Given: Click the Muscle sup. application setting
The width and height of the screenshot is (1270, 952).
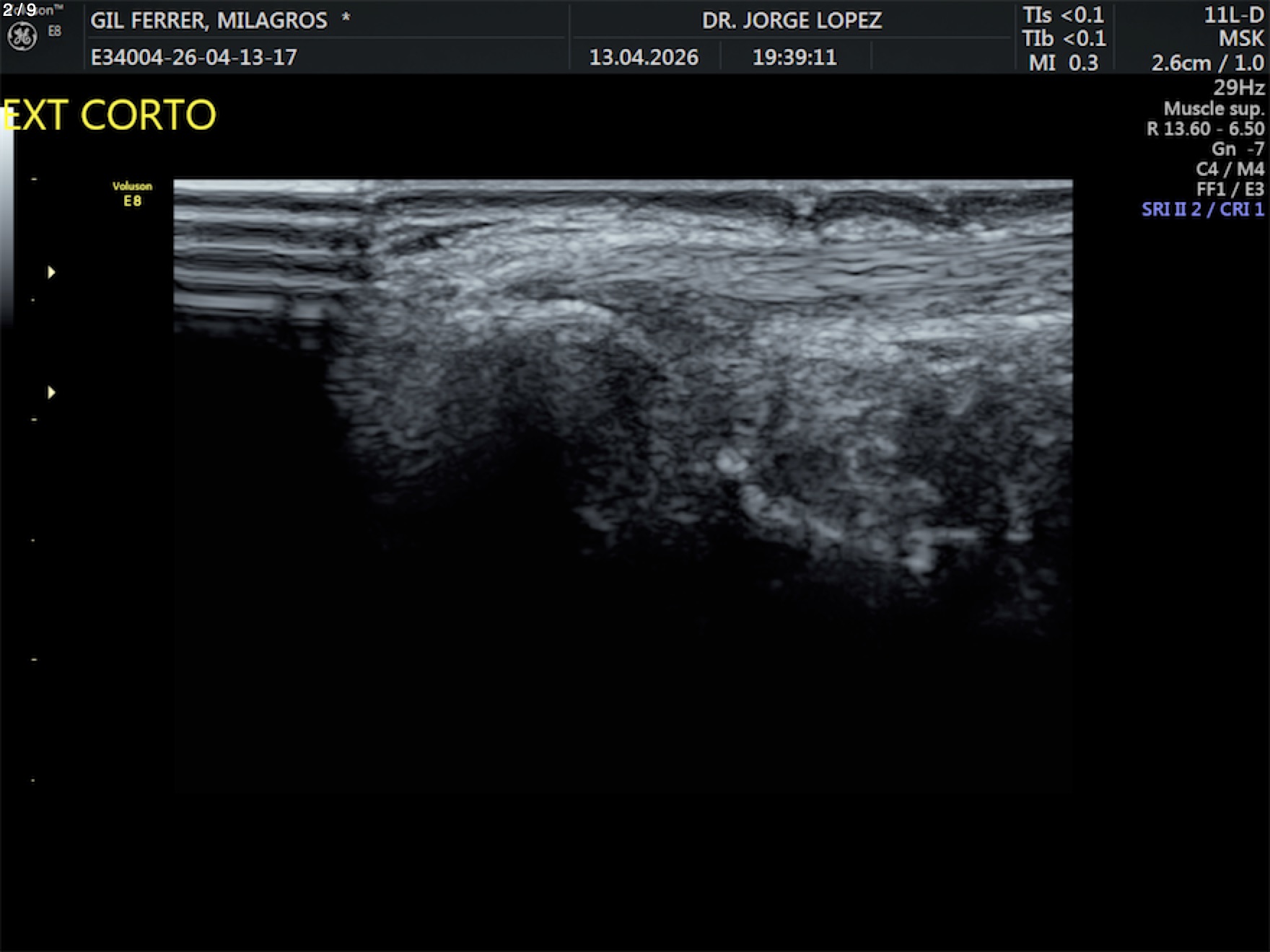Looking at the screenshot, I should coord(1214,108).
